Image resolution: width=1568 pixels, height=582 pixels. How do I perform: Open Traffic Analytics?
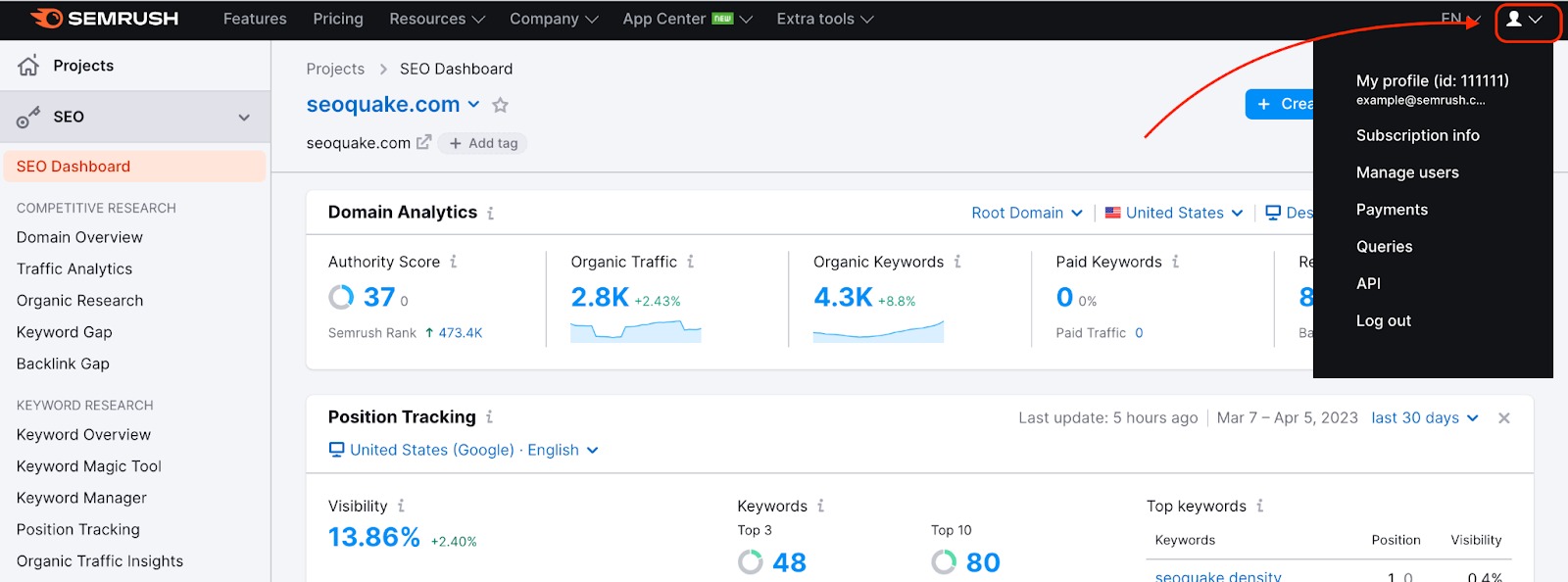click(74, 268)
